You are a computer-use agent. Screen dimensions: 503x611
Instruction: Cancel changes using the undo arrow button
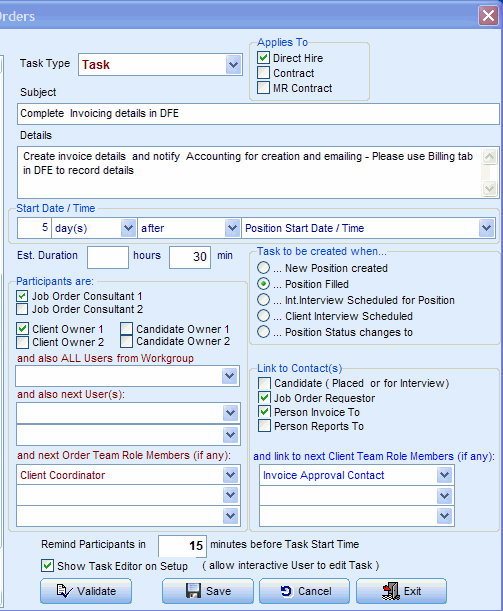304,591
